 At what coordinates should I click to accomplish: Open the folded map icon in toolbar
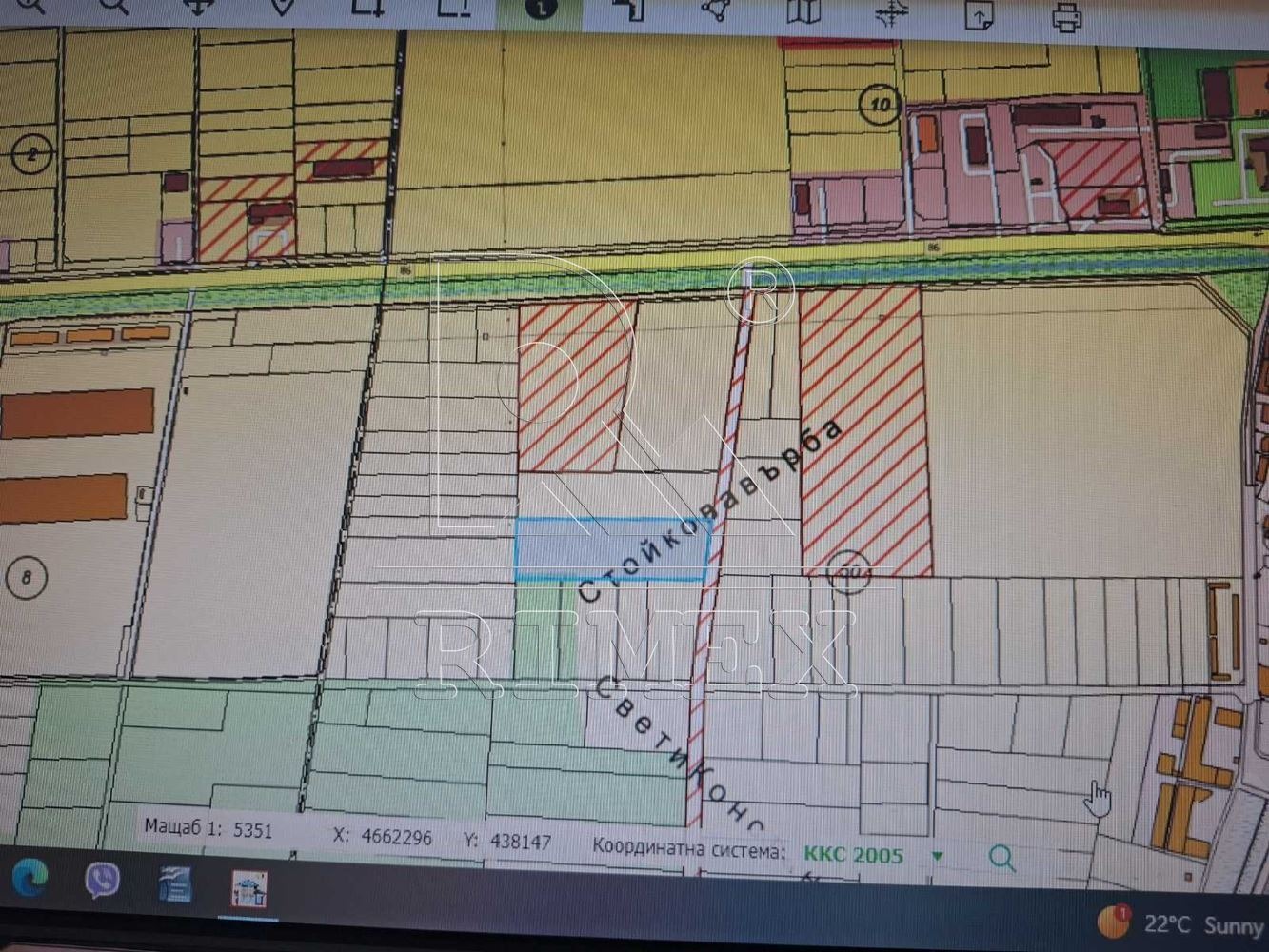tap(803, 11)
